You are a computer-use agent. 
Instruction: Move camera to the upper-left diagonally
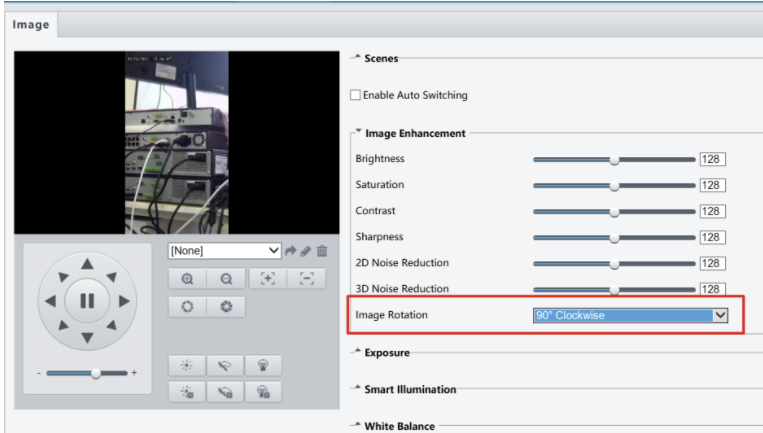click(x=63, y=277)
